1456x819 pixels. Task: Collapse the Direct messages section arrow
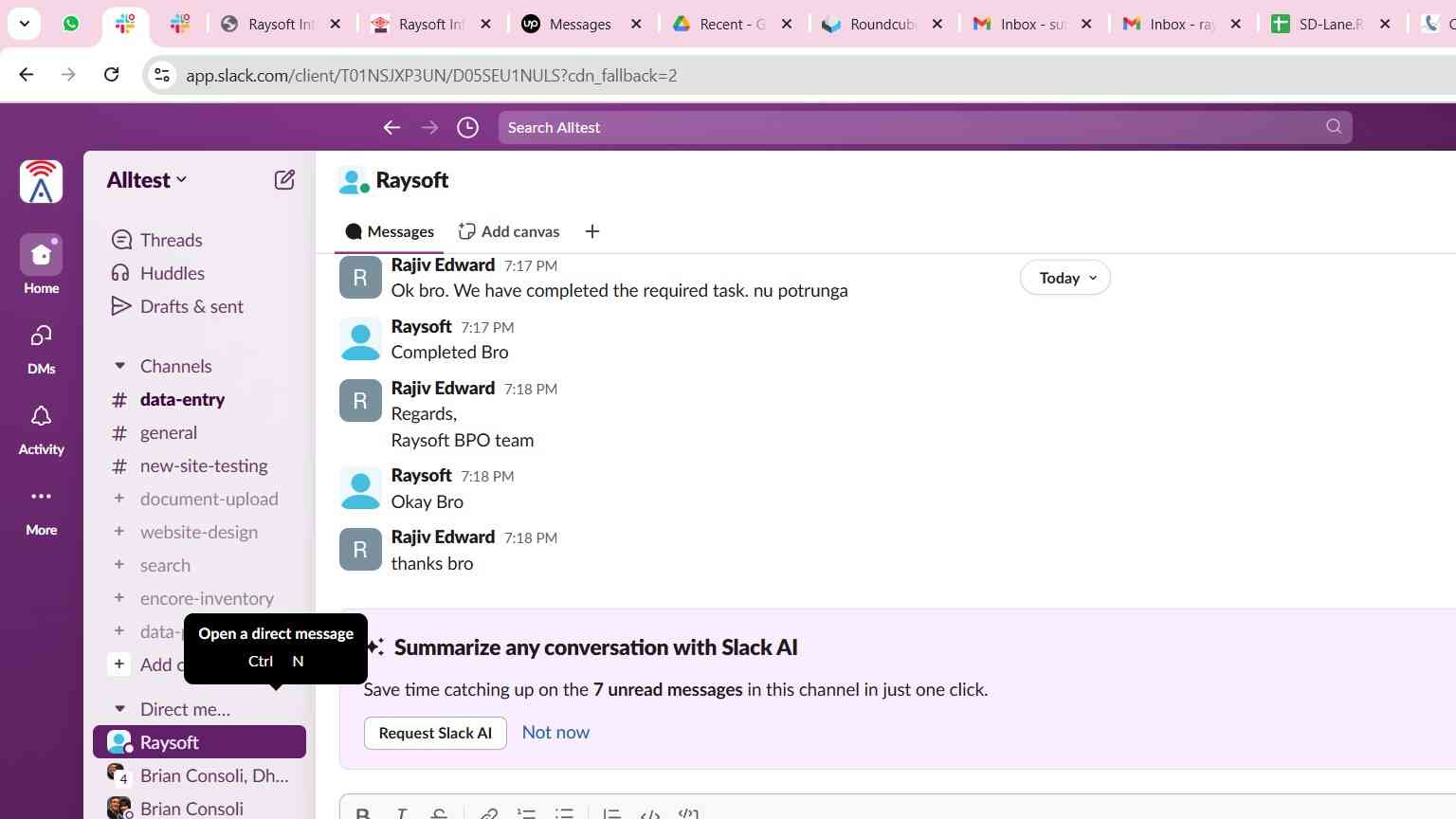(x=119, y=709)
